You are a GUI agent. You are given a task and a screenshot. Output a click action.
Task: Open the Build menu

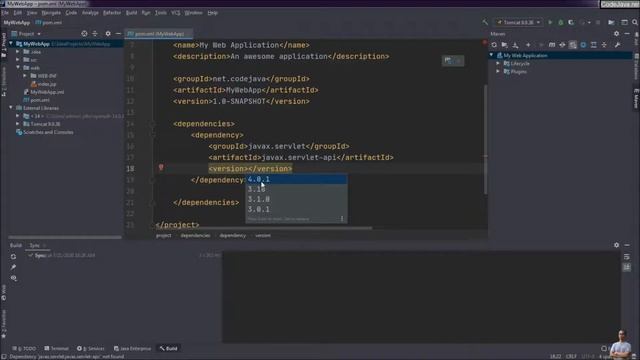(131, 13)
